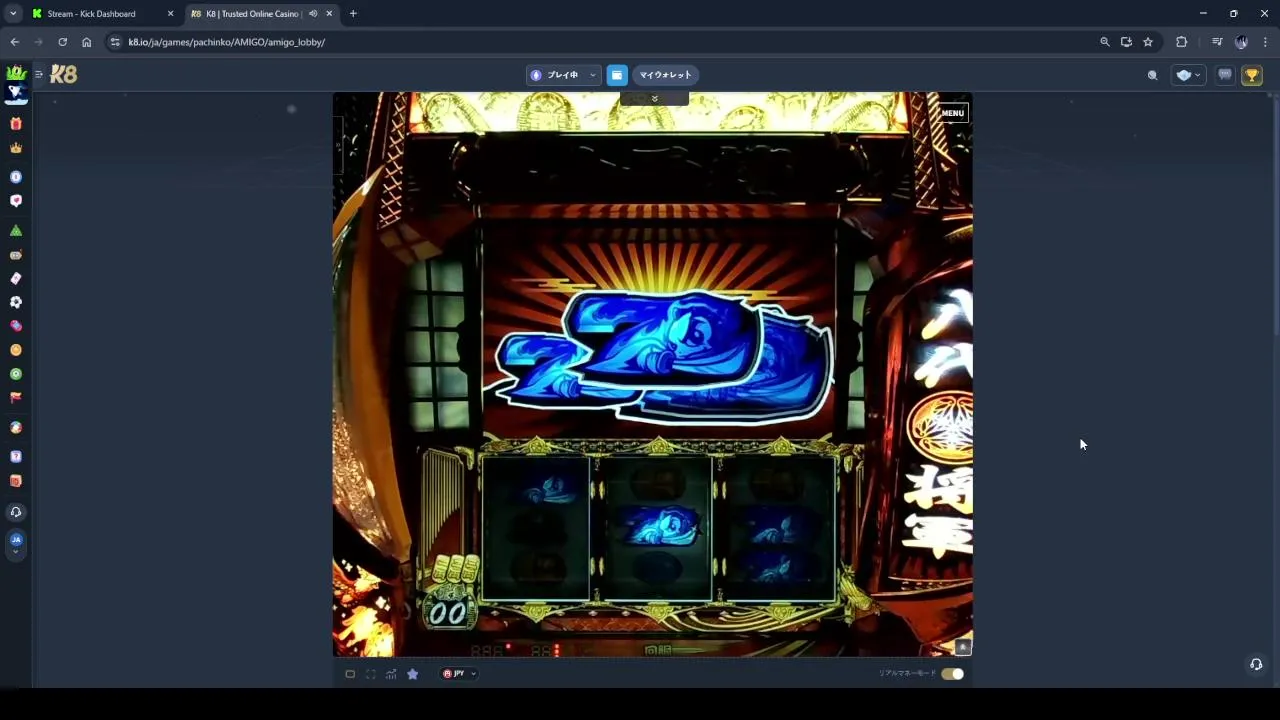Click floating headset support button bottom right

[1256, 664]
